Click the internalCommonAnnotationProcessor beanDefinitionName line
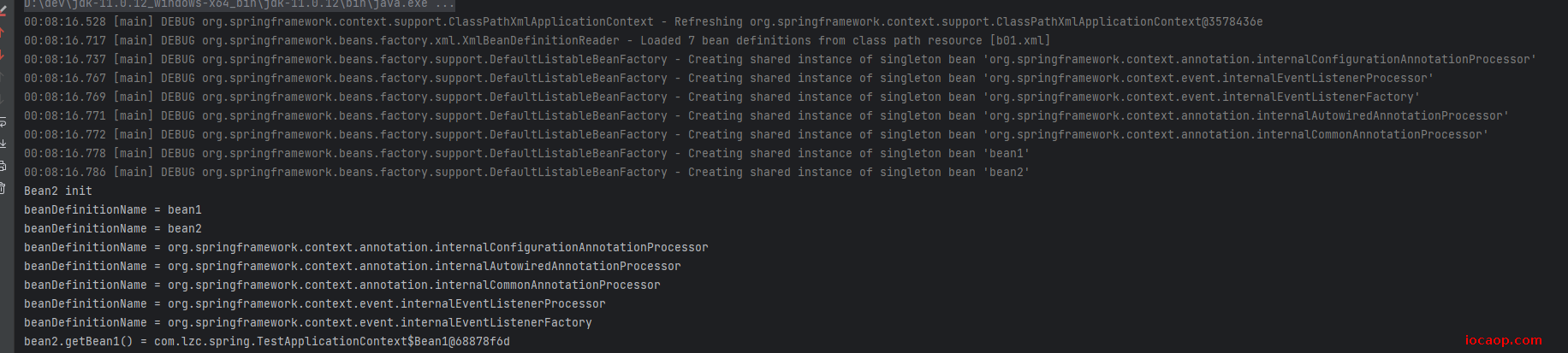 [x=342, y=285]
